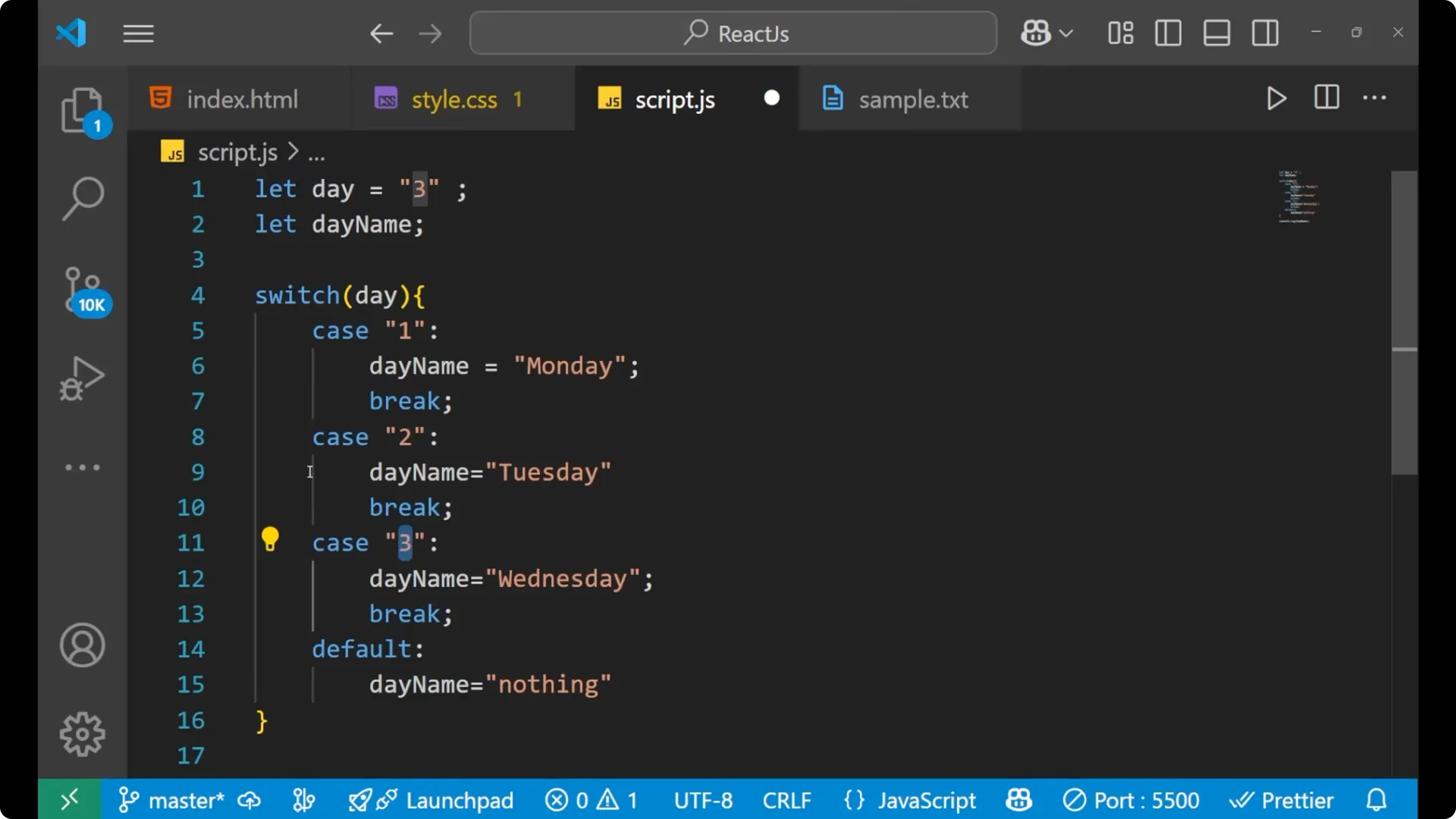Toggle the bottom panel visibility

pyautogui.click(x=1216, y=33)
